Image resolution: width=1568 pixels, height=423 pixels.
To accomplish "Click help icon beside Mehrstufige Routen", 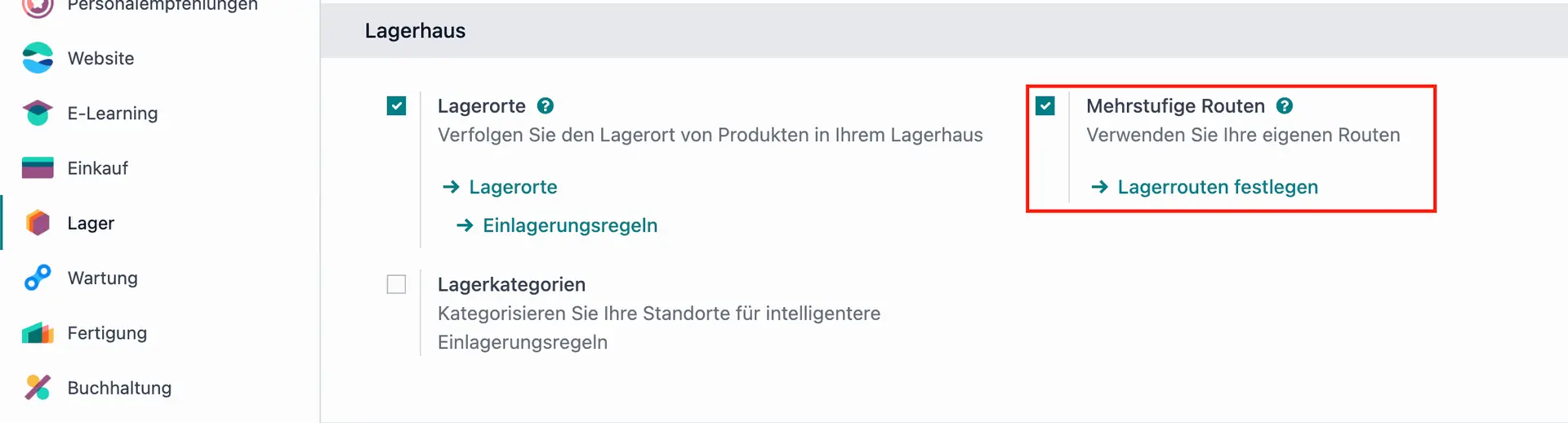I will [1285, 106].
